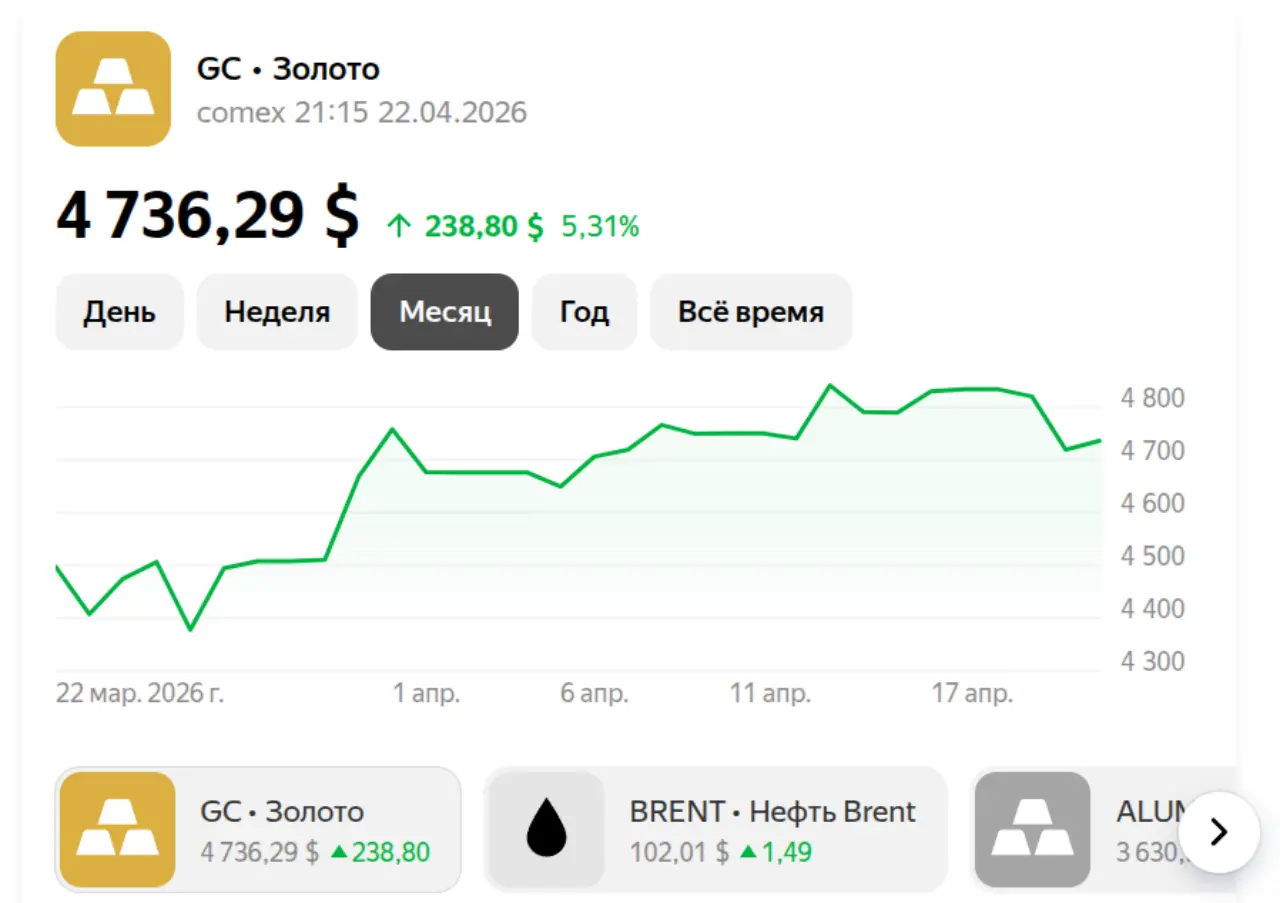This screenshot has width=1280, height=903.
Task: Click the oil drop icon for Brent
Action: click(x=545, y=829)
